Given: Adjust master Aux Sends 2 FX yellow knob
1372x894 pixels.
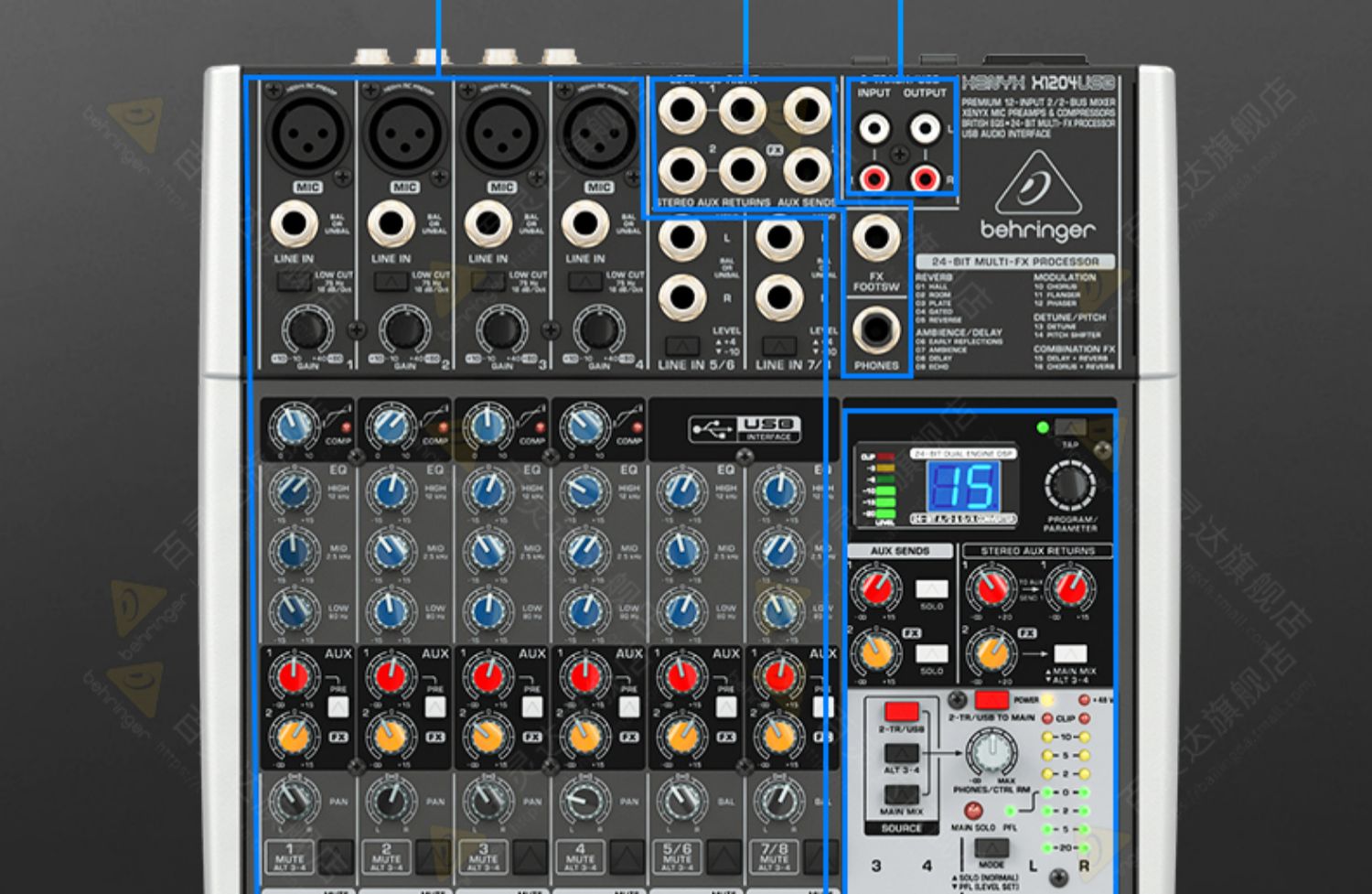Looking at the screenshot, I should click(x=877, y=652).
